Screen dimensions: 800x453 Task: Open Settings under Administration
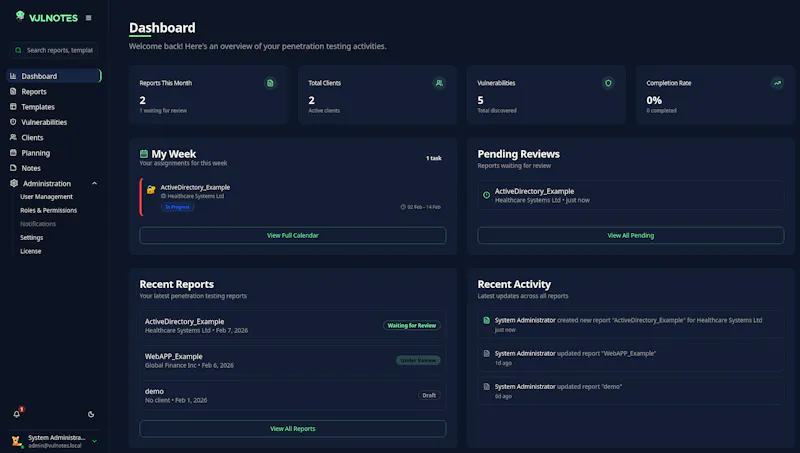point(32,238)
